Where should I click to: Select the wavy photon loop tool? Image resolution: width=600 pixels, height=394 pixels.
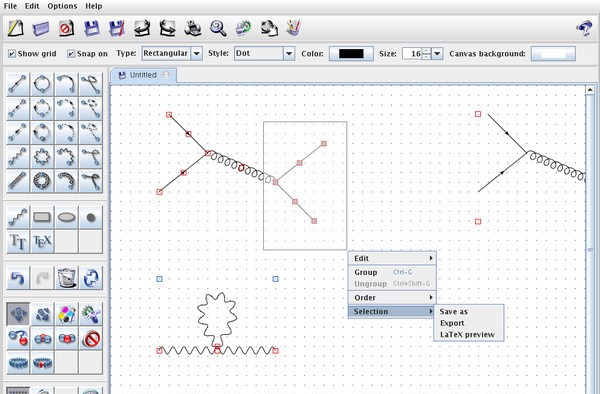(42, 156)
